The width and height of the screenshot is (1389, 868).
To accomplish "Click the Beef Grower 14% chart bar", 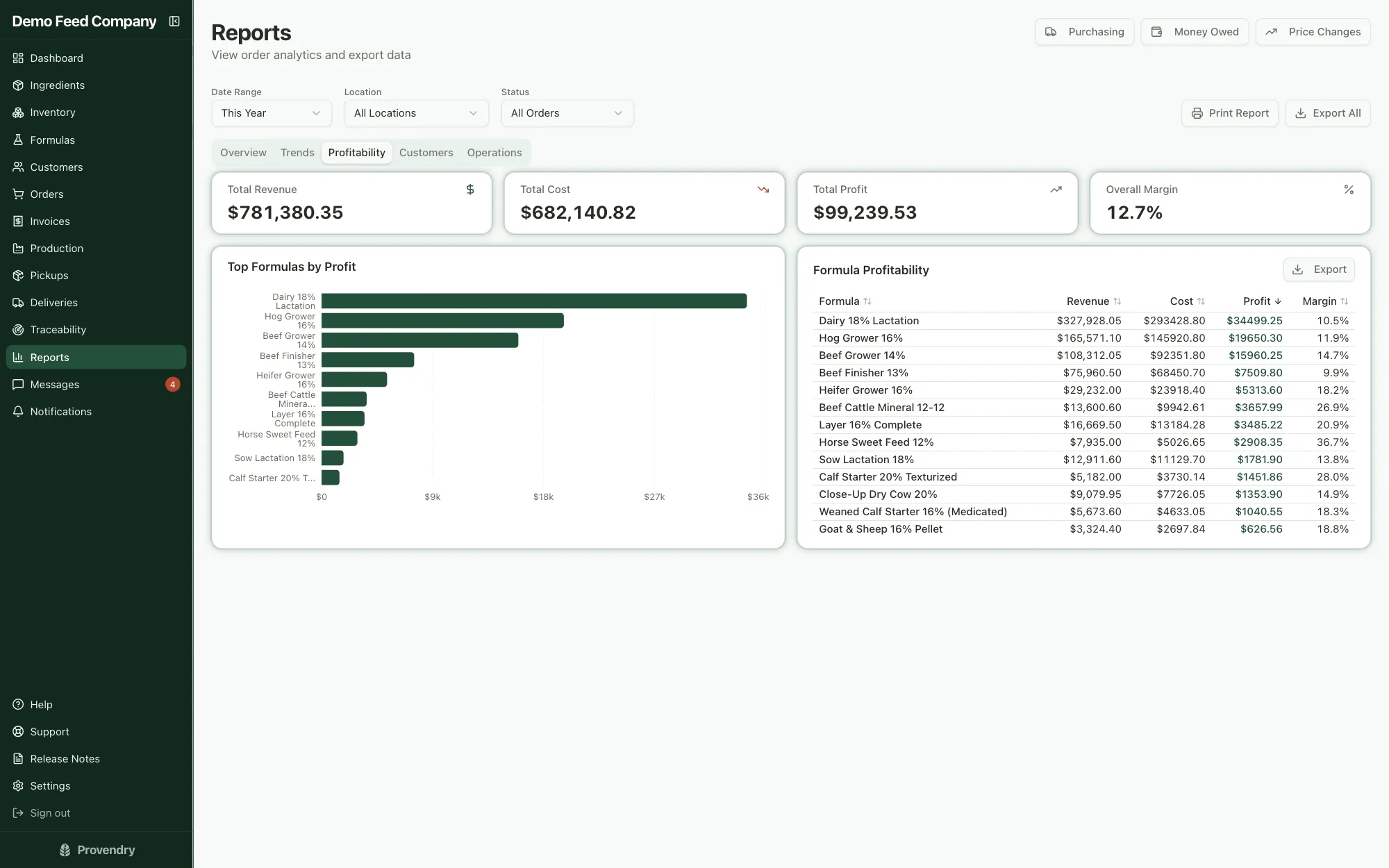I will point(419,340).
